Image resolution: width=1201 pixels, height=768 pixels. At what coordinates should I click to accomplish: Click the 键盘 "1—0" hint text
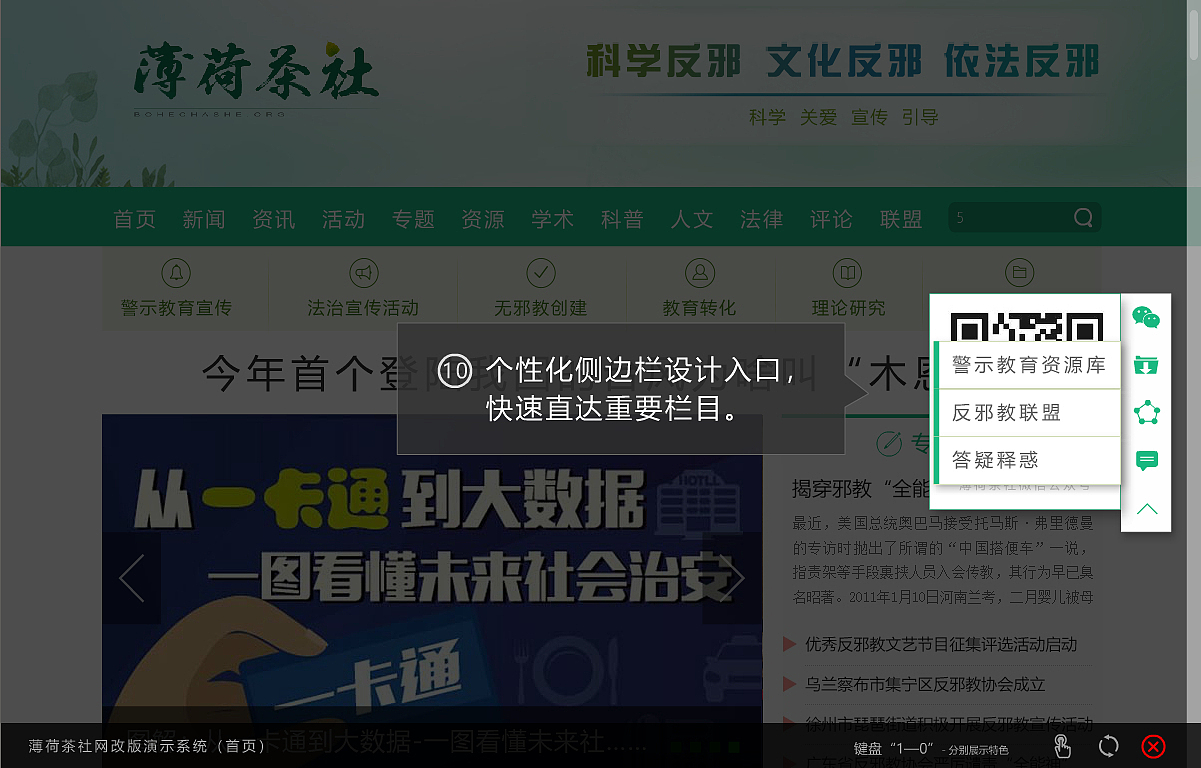coord(930,749)
